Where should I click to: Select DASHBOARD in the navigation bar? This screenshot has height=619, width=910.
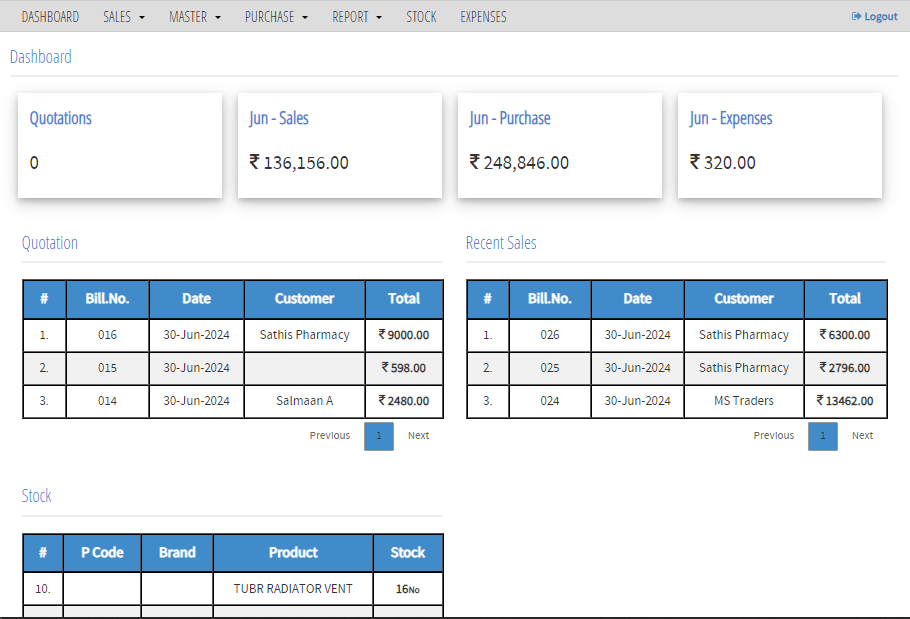click(50, 16)
